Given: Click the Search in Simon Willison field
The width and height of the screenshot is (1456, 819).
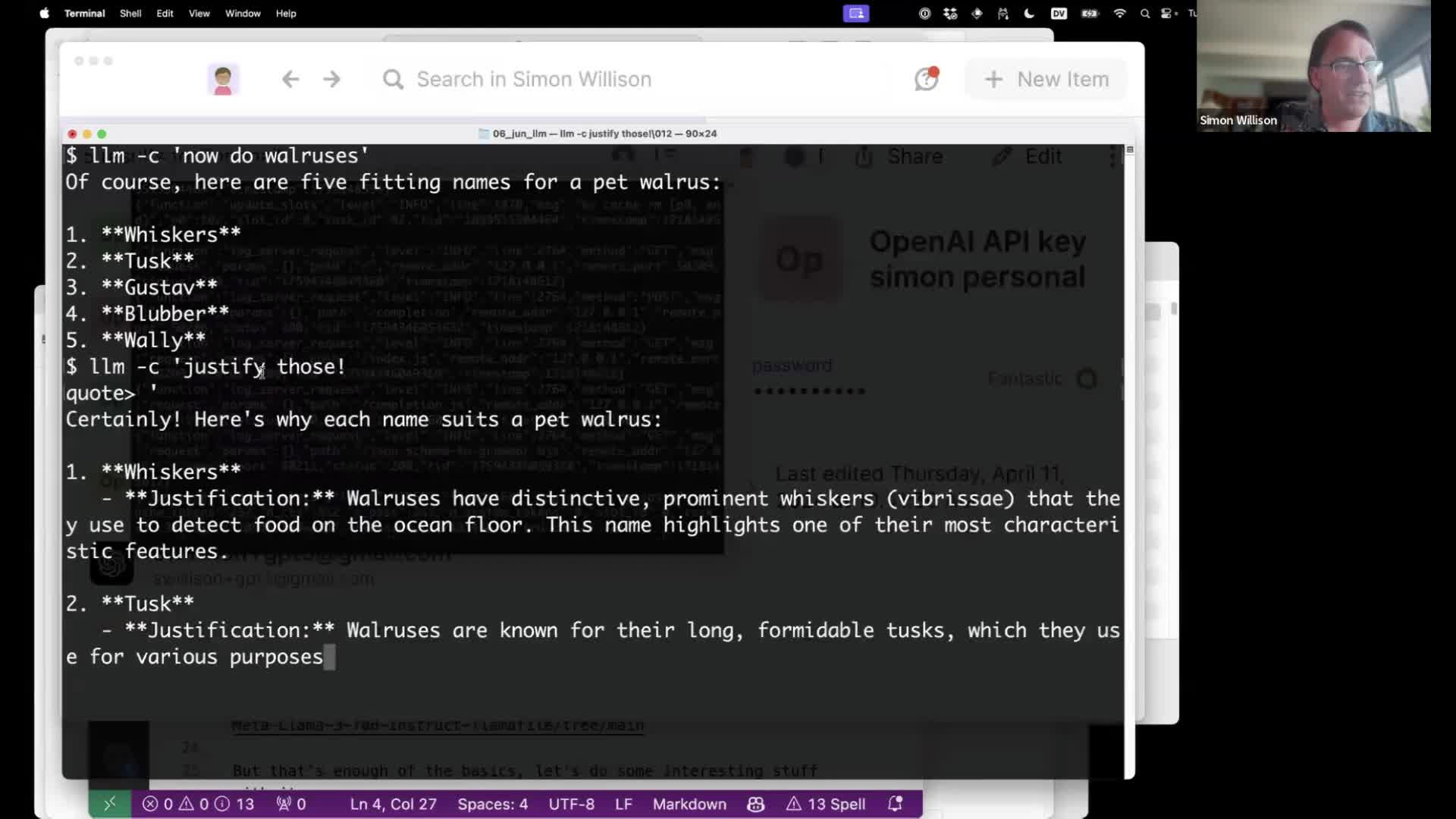Looking at the screenshot, I should pos(533,79).
